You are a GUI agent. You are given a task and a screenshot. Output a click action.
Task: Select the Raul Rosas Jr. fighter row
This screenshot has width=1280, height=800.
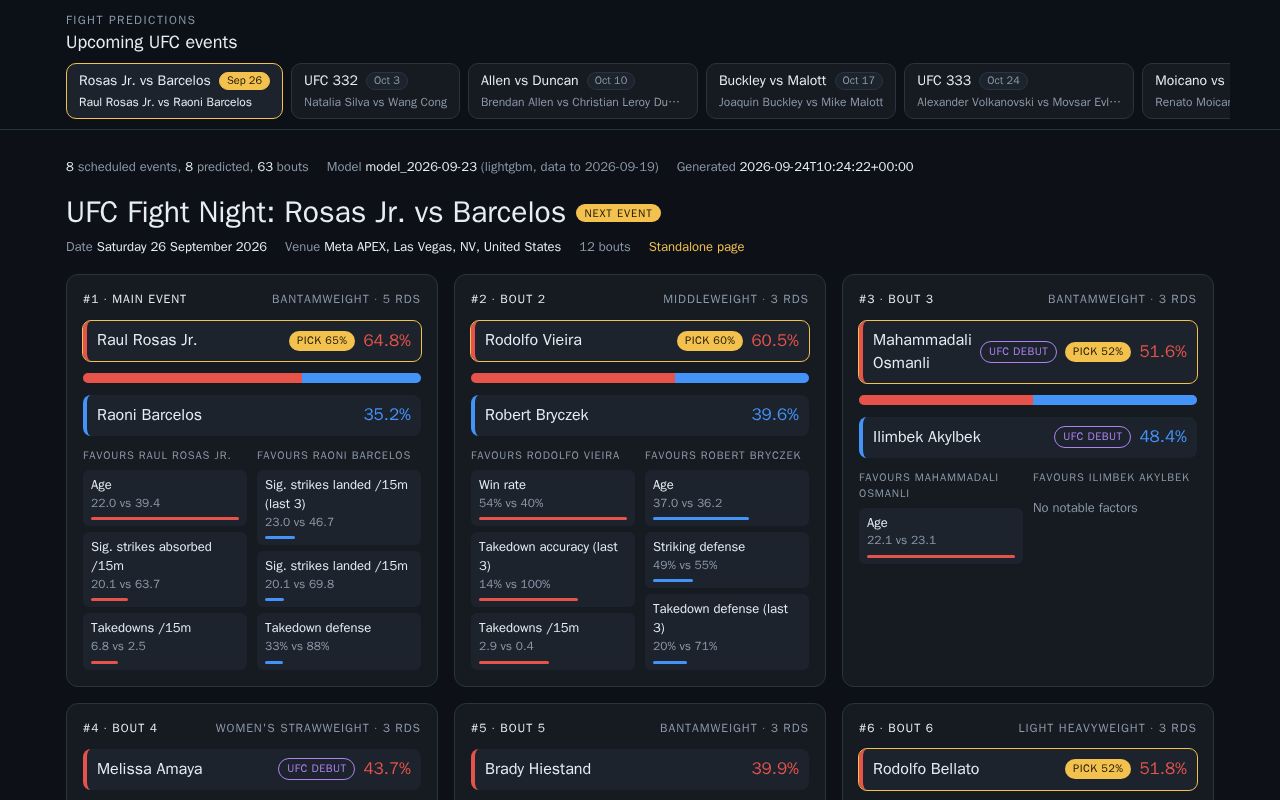click(x=252, y=341)
